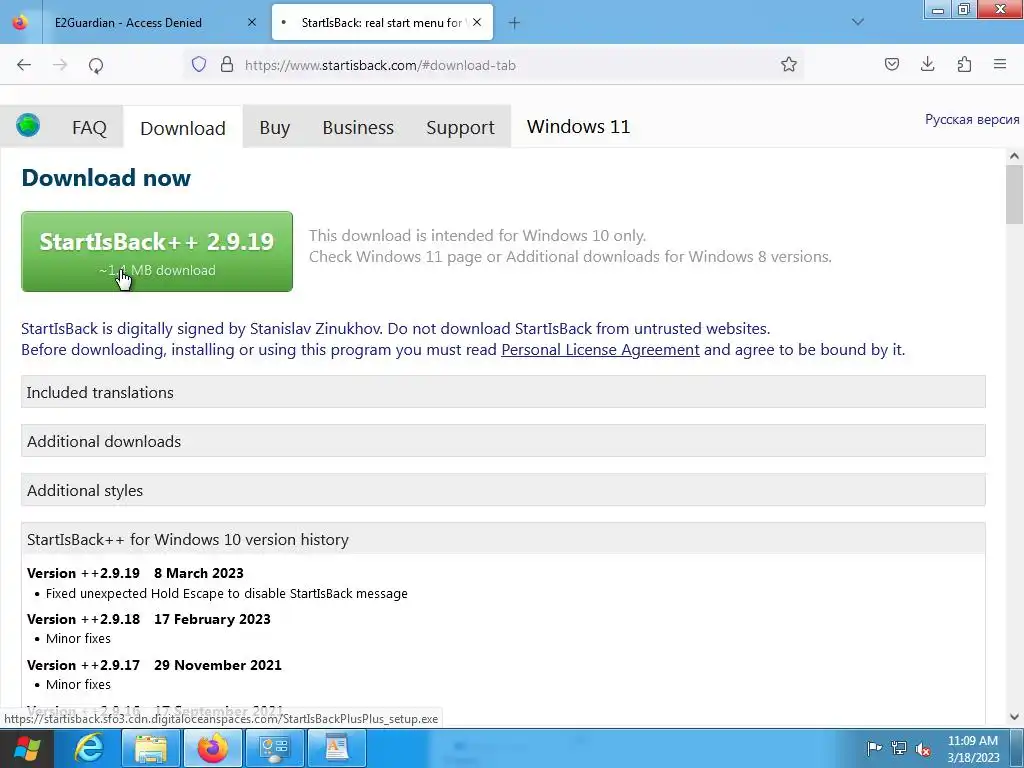Expand the Additional styles section
Viewport: 1024px width, 768px height.
coord(503,490)
